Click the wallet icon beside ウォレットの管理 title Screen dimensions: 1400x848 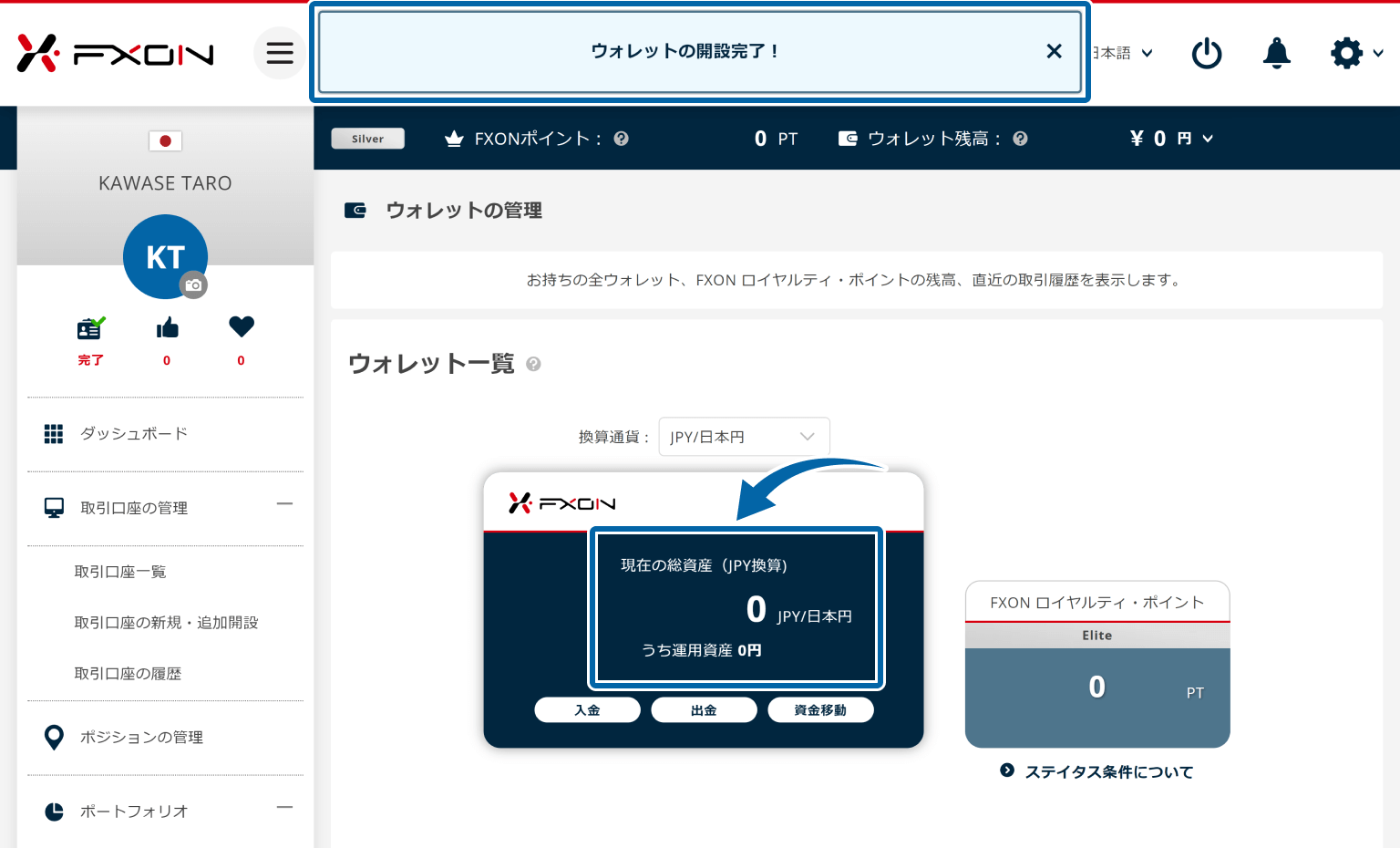[355, 211]
